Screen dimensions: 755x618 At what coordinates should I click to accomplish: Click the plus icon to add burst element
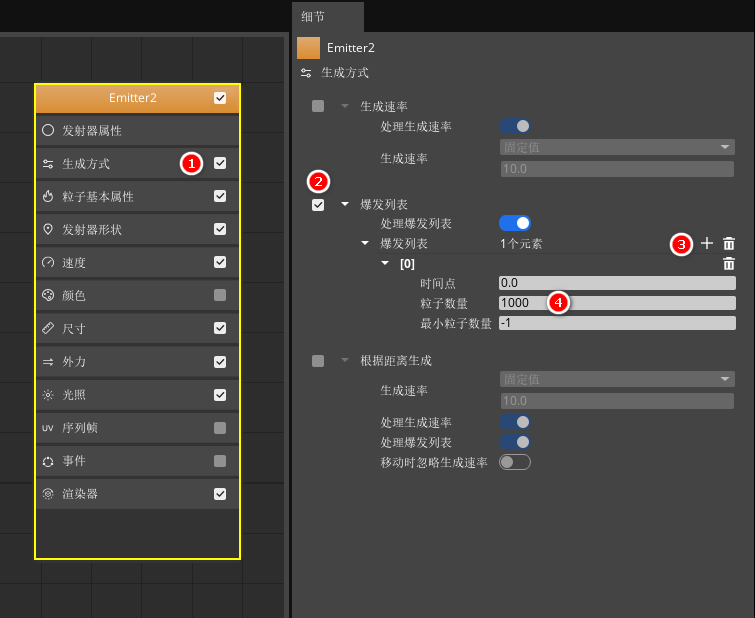707,243
